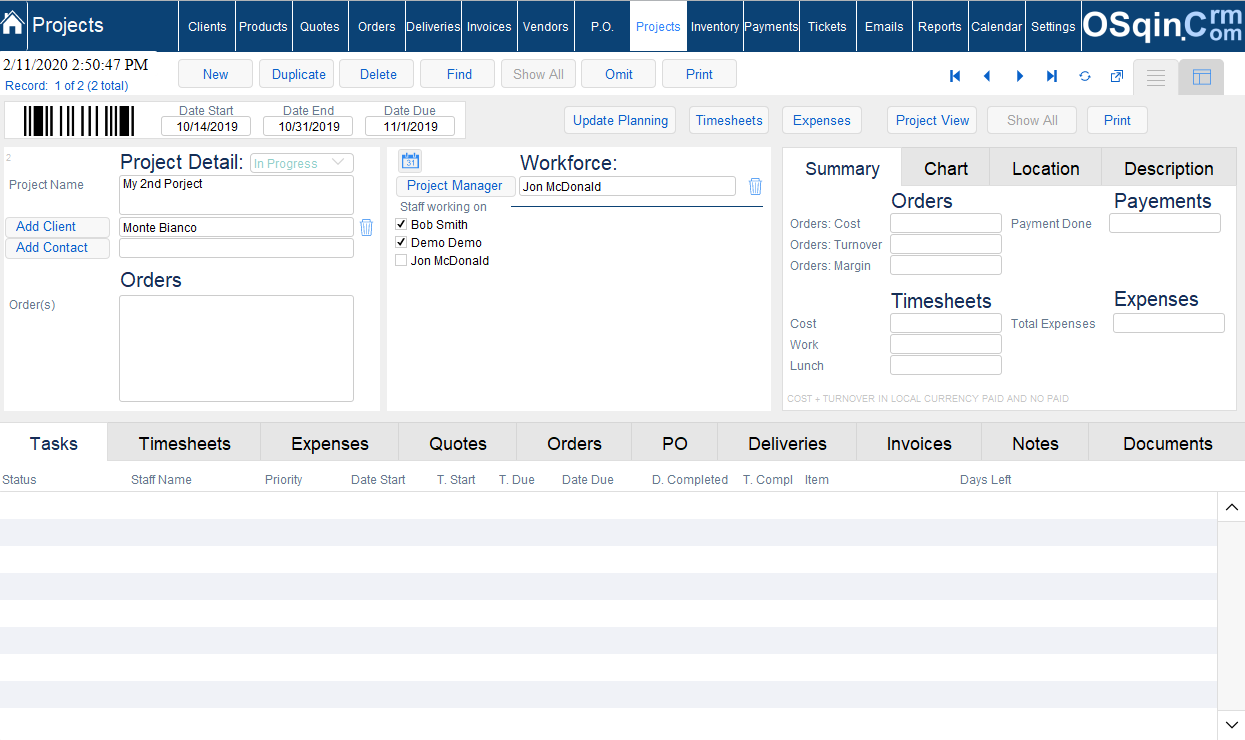Click Date Start field 10/14/2019
The image size is (1245, 740).
(206, 126)
